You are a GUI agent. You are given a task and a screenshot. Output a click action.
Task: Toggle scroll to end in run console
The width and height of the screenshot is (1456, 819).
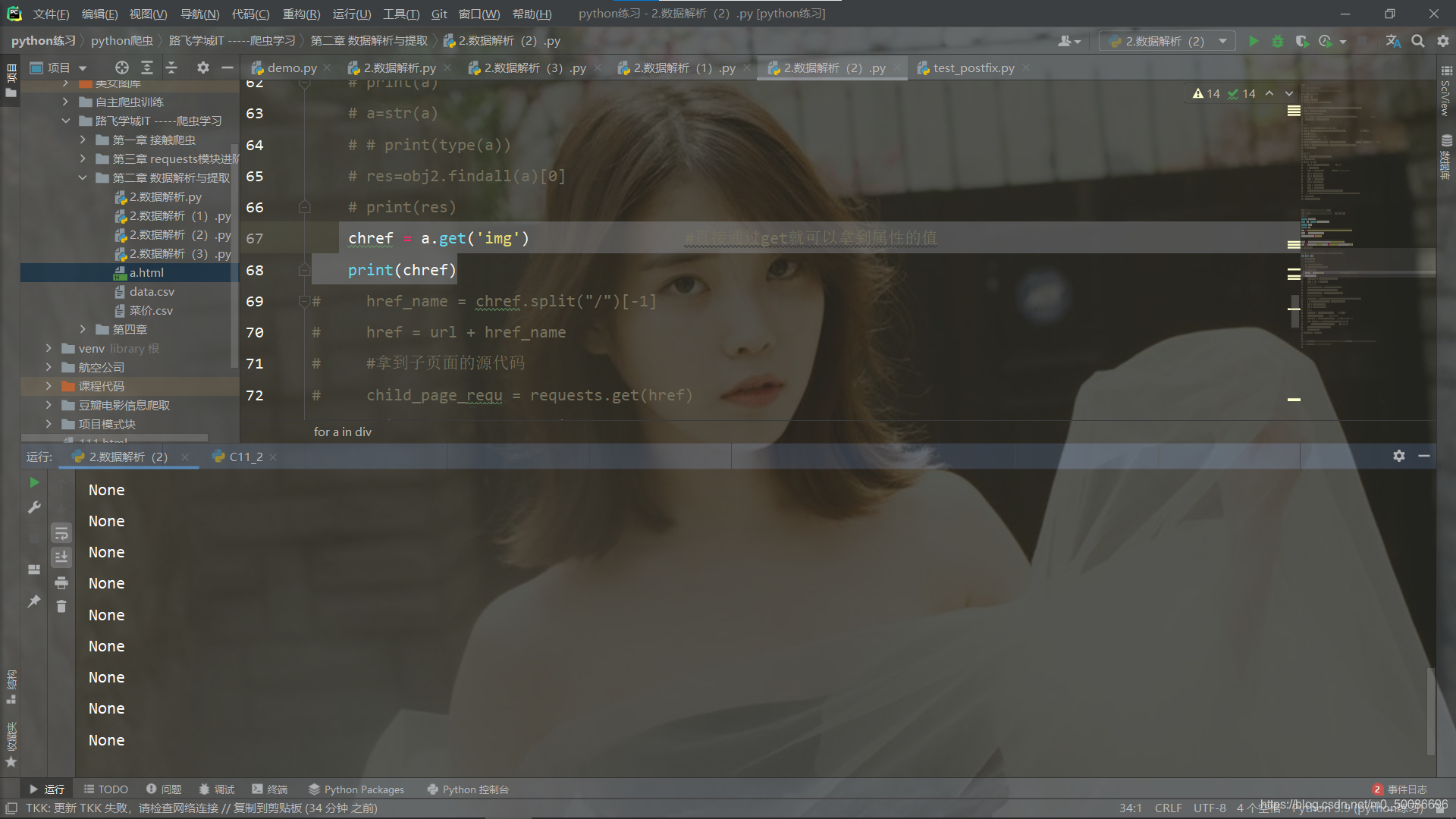point(61,557)
